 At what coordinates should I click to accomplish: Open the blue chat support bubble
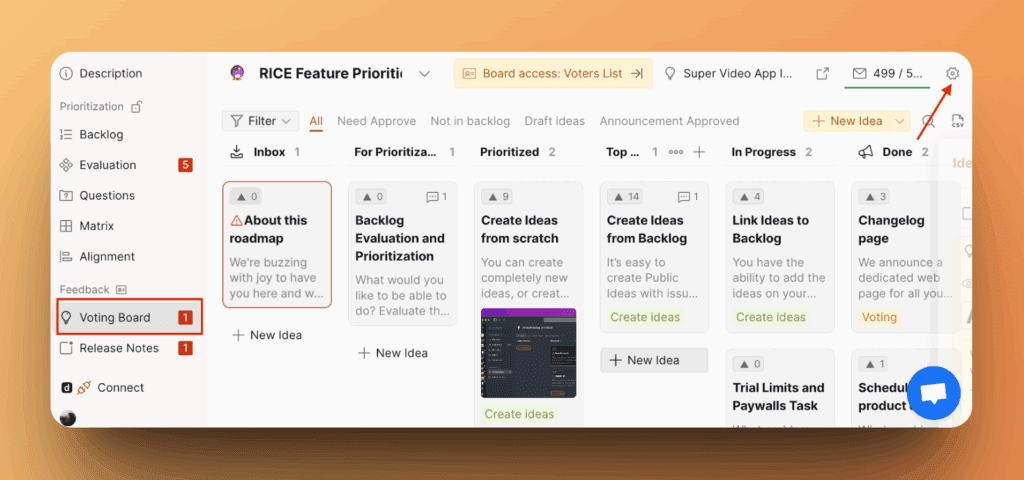tap(934, 394)
